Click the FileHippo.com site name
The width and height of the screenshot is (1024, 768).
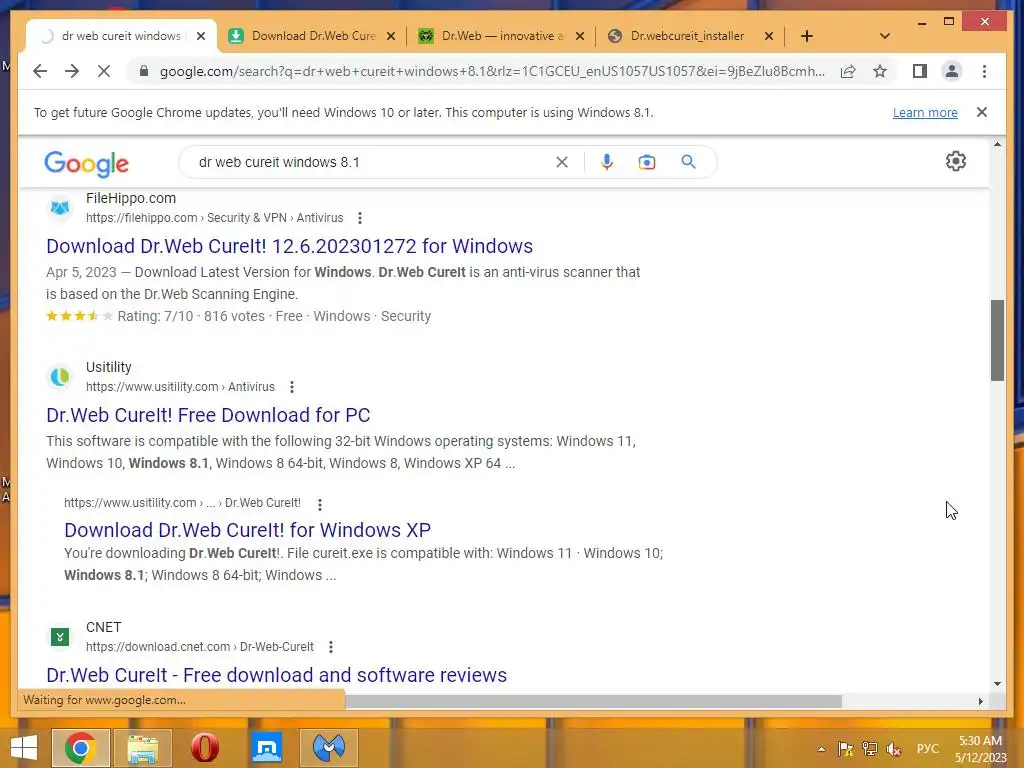[131, 198]
